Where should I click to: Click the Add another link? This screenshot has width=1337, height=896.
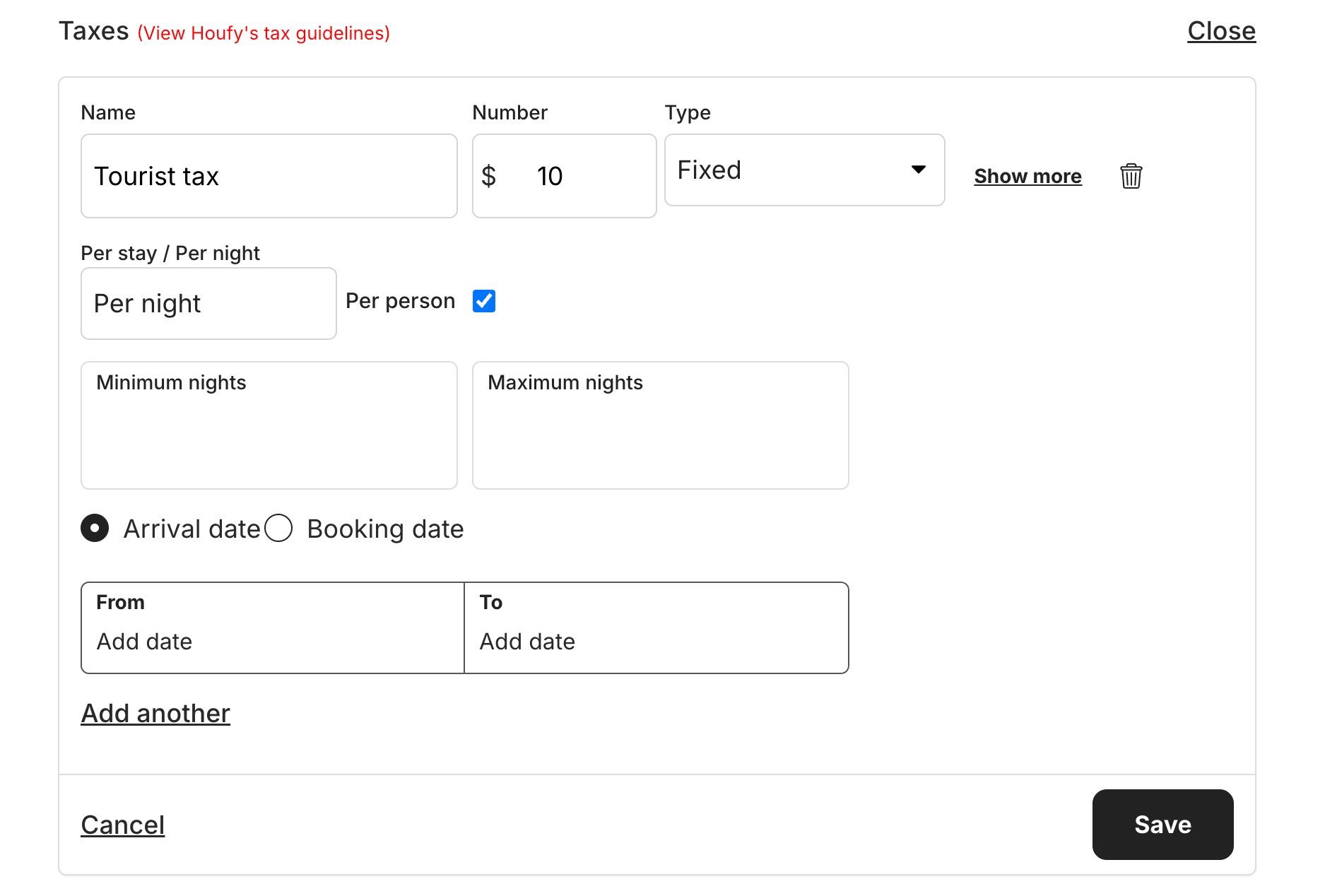coord(155,713)
